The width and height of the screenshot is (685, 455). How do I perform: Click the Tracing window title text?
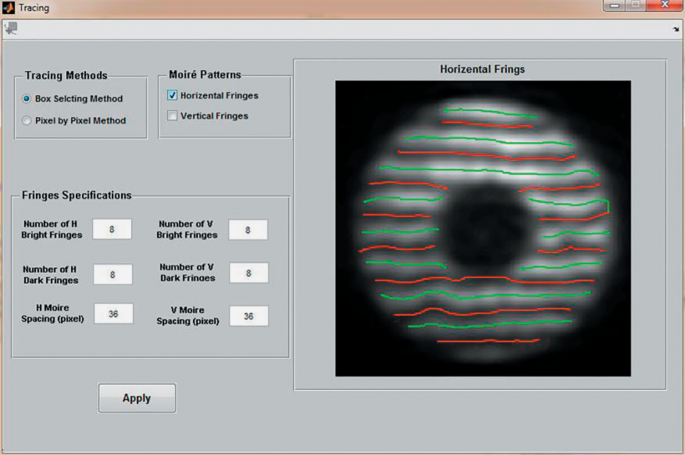click(34, 8)
